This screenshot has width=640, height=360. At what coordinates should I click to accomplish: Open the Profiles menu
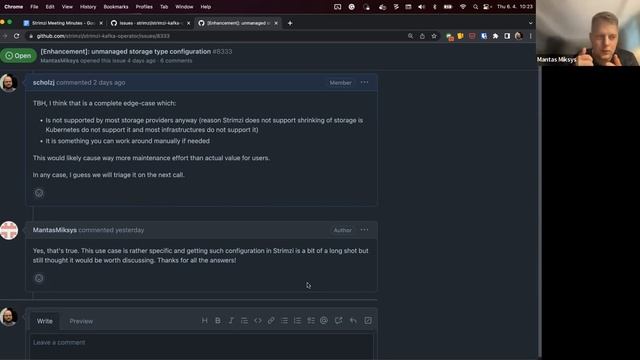tap(144, 7)
